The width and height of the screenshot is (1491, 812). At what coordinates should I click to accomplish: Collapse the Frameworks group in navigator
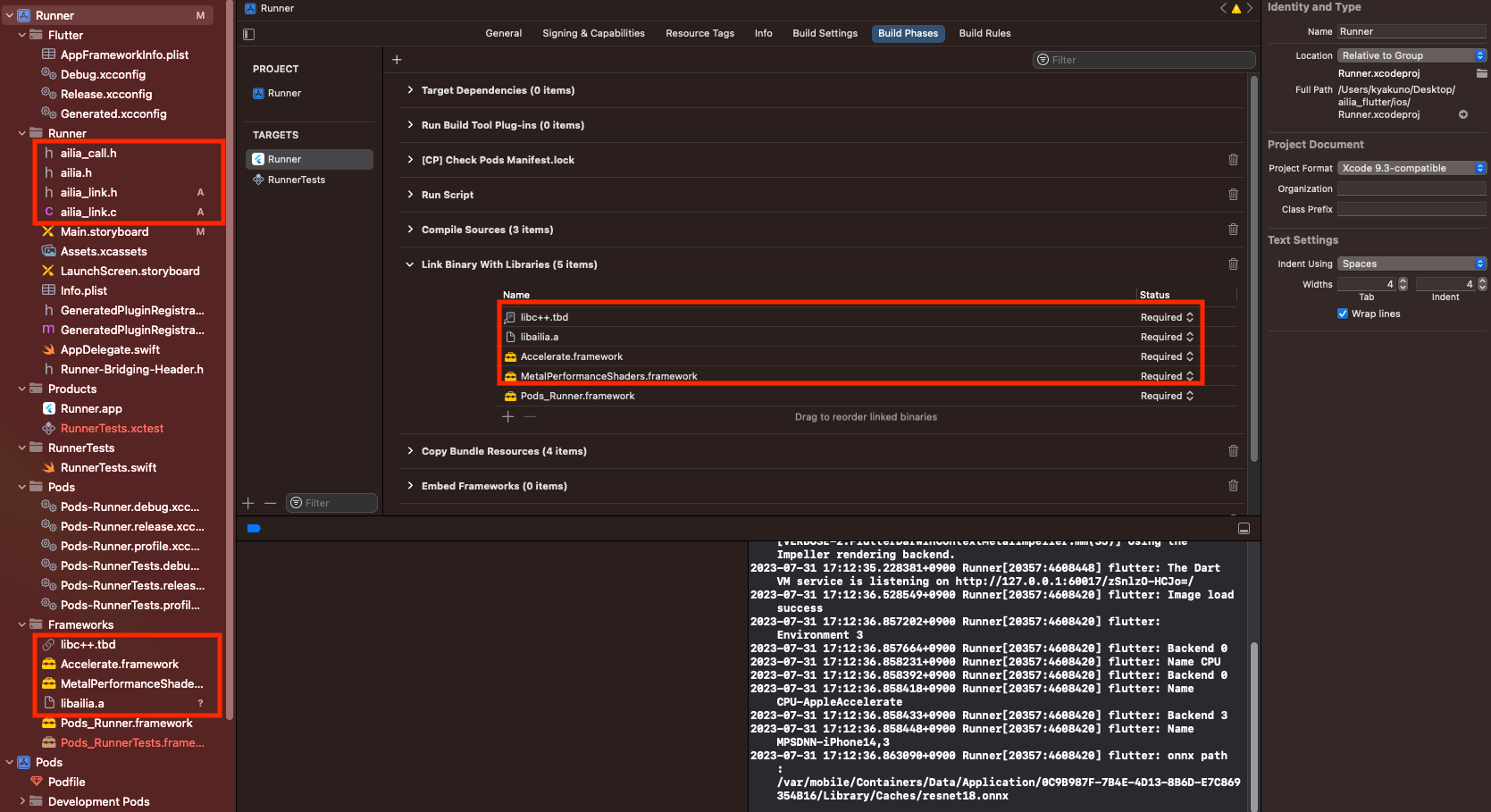coord(22,624)
